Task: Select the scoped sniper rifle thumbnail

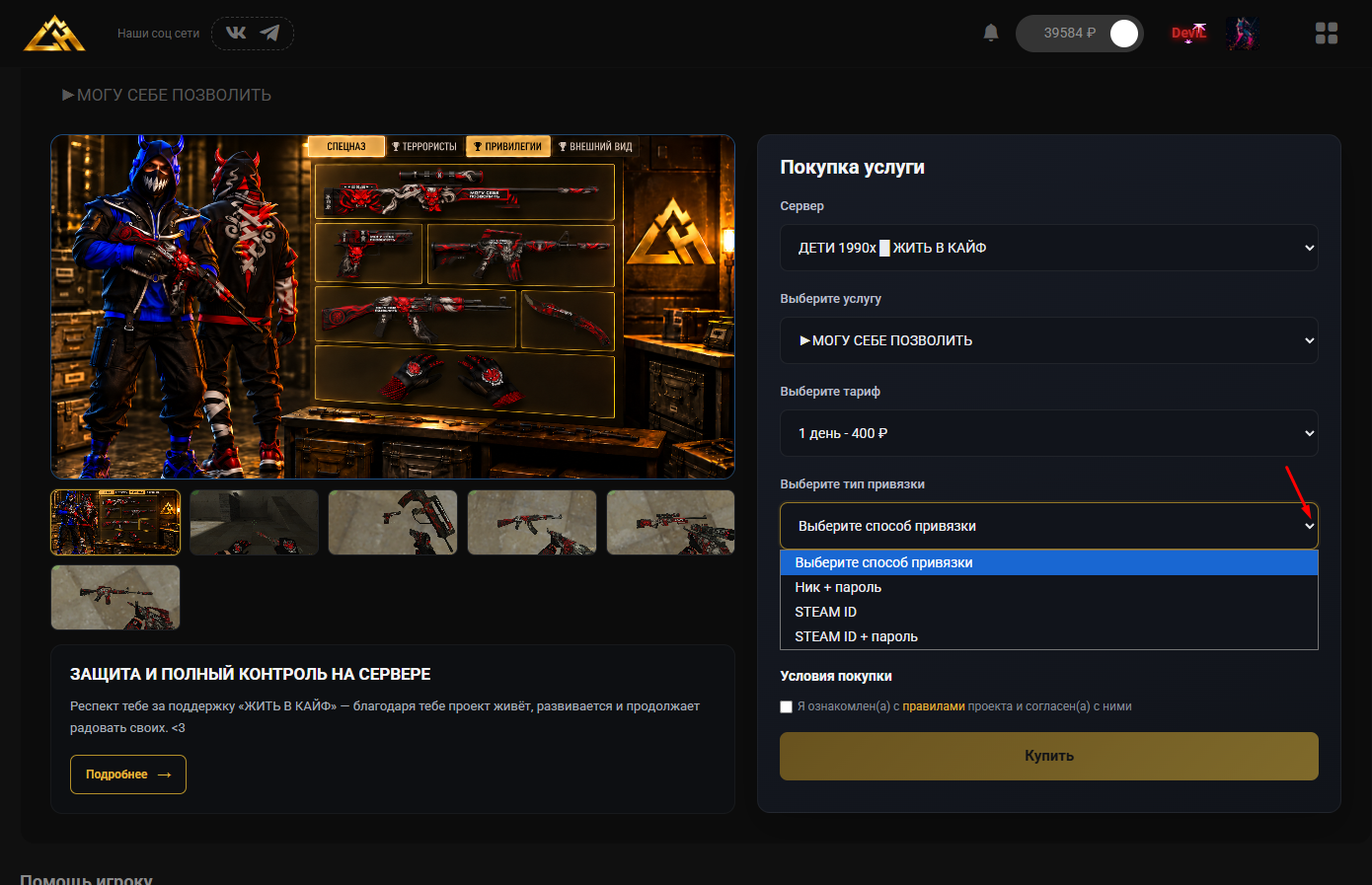Action: point(671,523)
